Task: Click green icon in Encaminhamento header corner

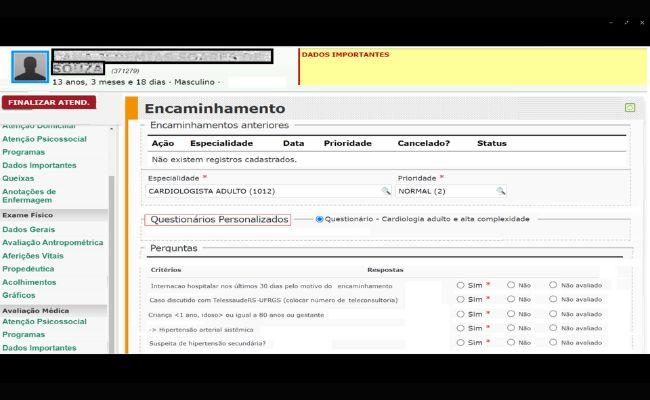Action: tap(629, 107)
